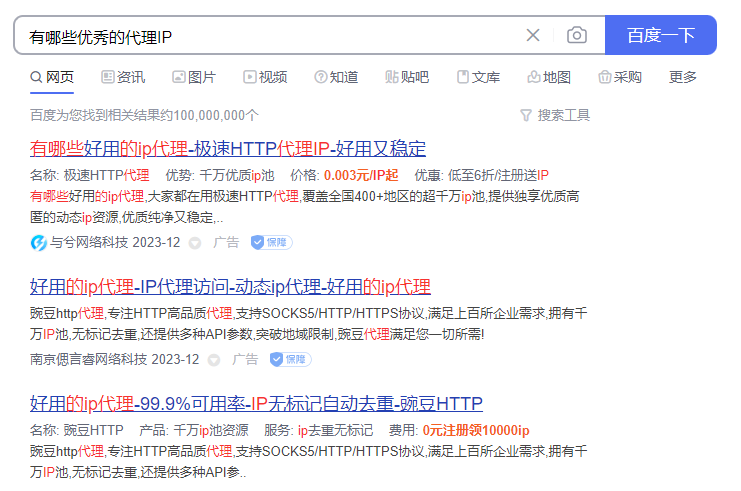Open the 99.9%可用率 豌豆HTTP result link
Image resolution: width=741 pixels, height=491 pixels.
click(x=256, y=404)
